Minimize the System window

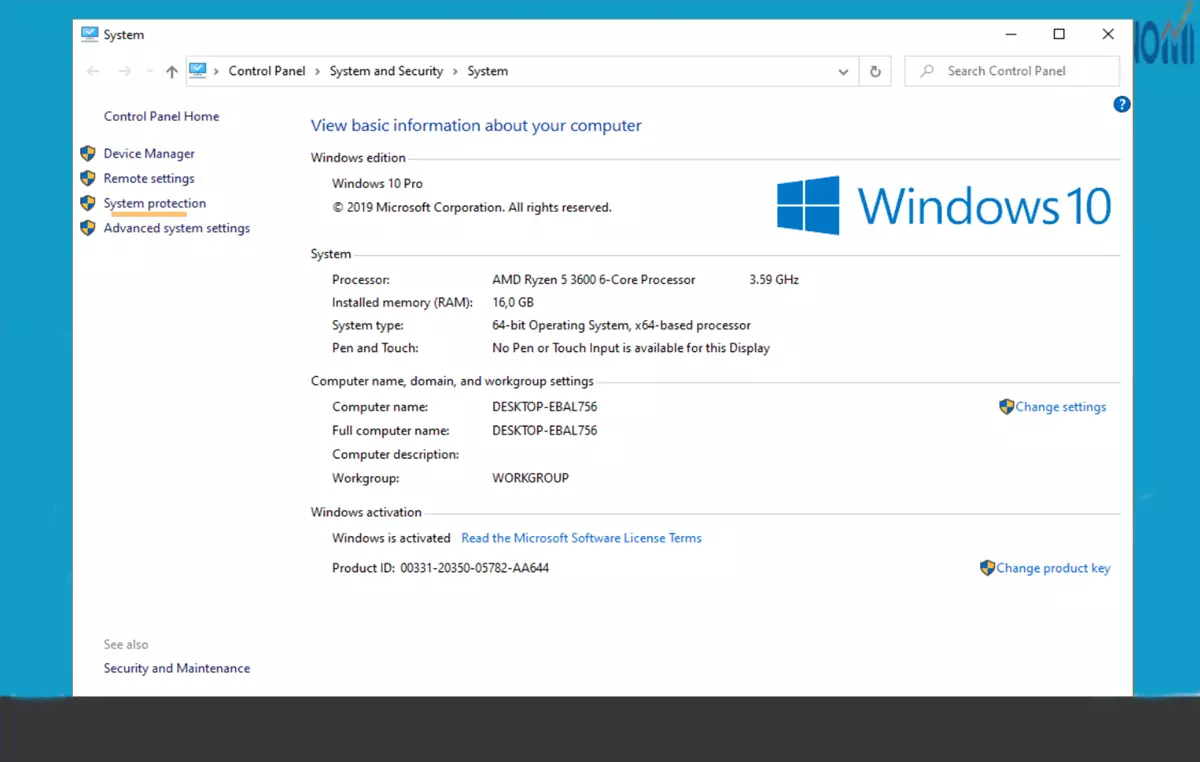(1010, 34)
